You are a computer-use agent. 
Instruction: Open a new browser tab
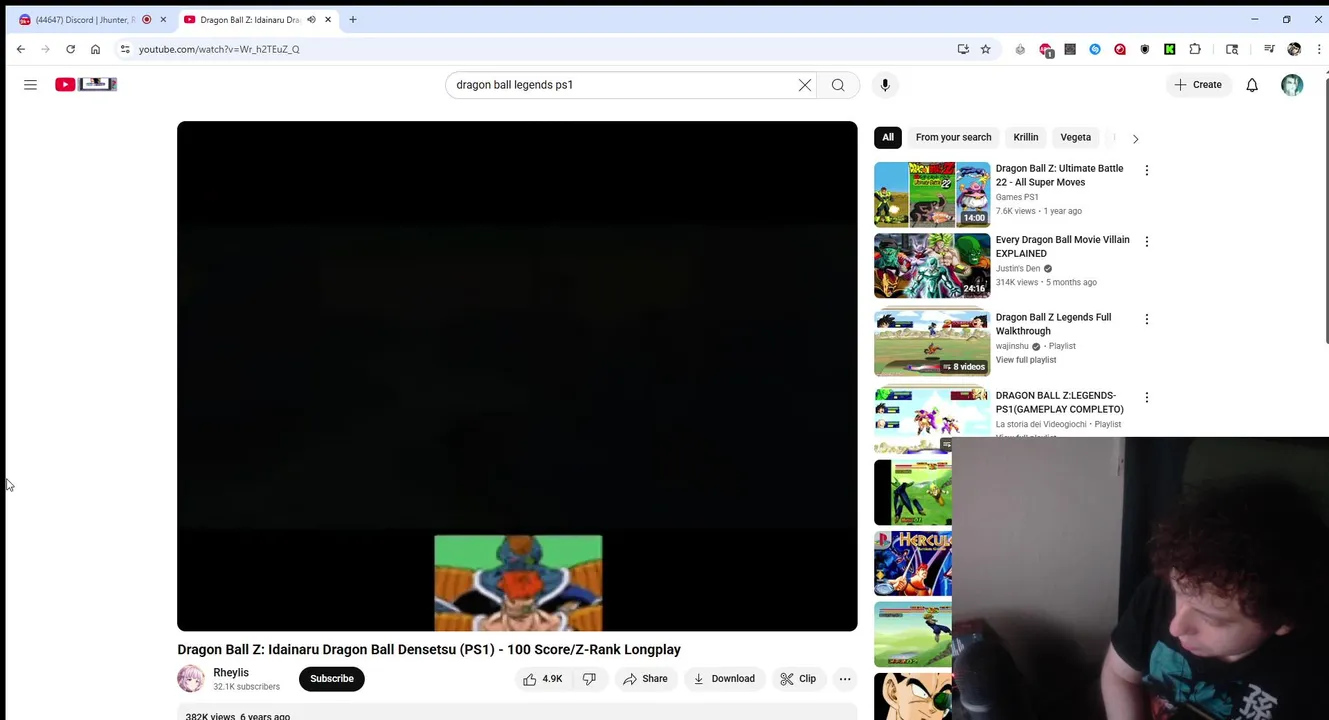point(353,20)
